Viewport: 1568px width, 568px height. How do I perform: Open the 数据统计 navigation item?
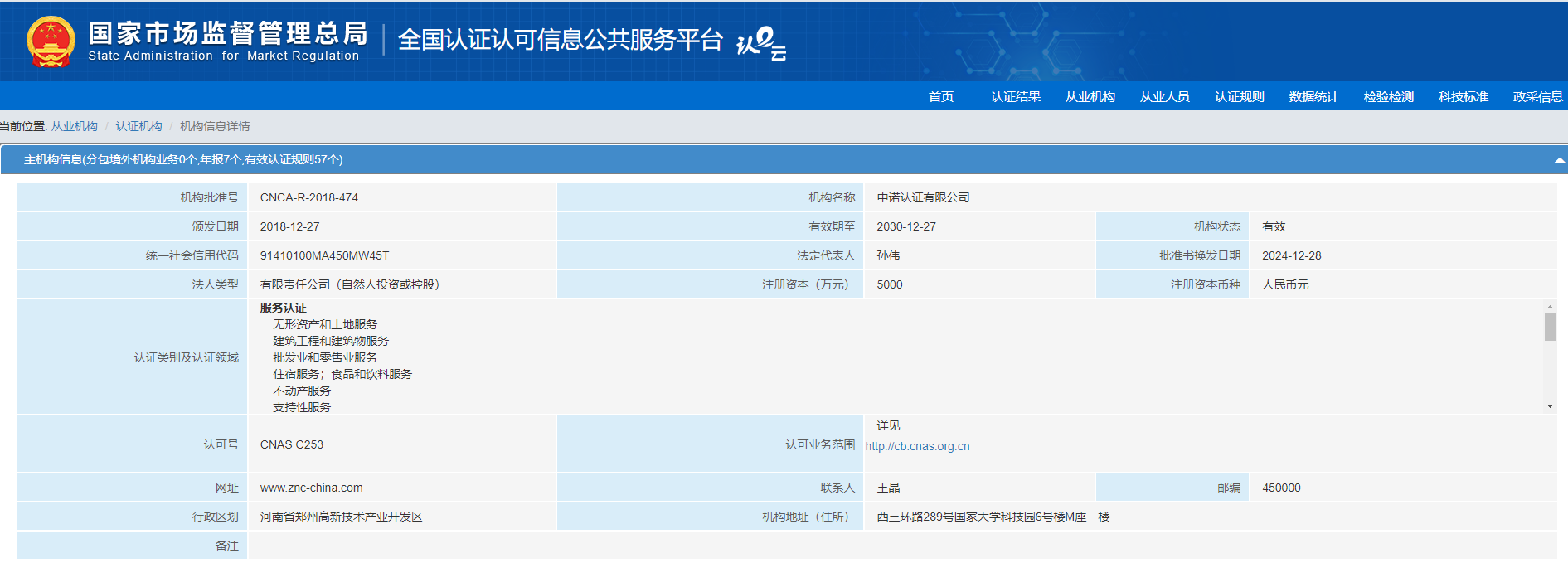[x=1313, y=97]
